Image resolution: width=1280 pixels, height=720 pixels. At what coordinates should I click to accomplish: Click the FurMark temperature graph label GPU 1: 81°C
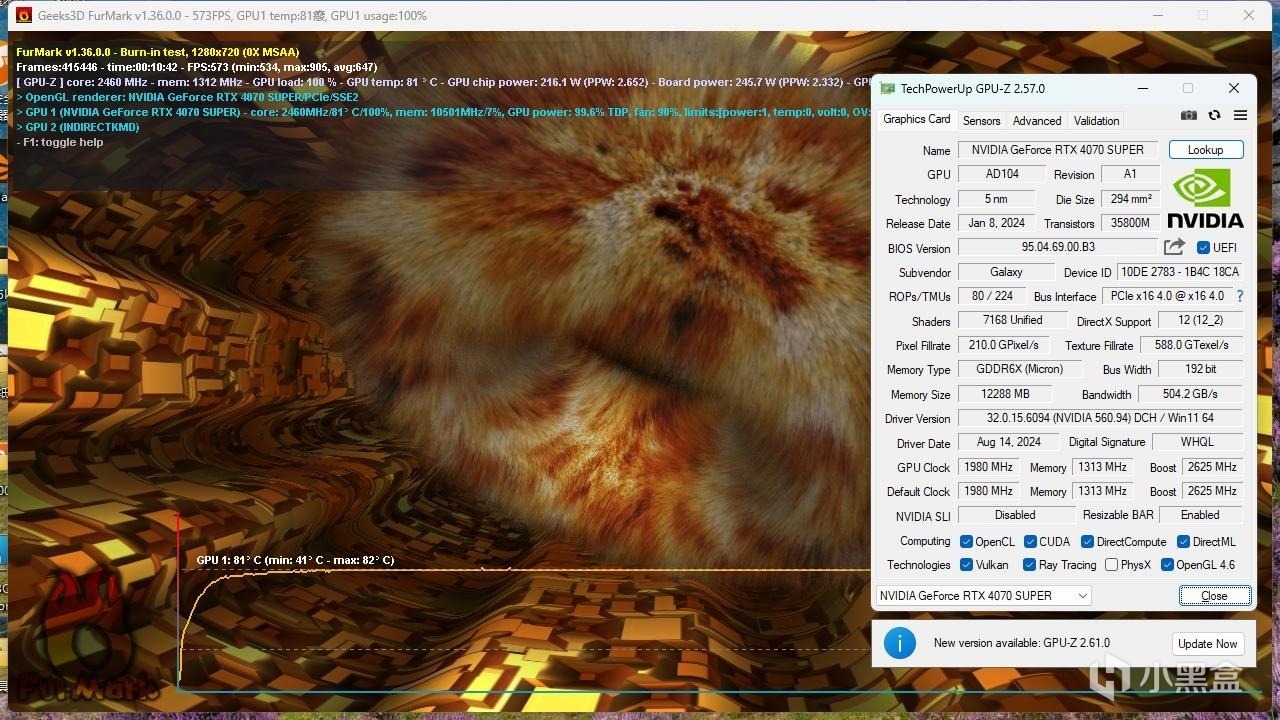point(295,560)
